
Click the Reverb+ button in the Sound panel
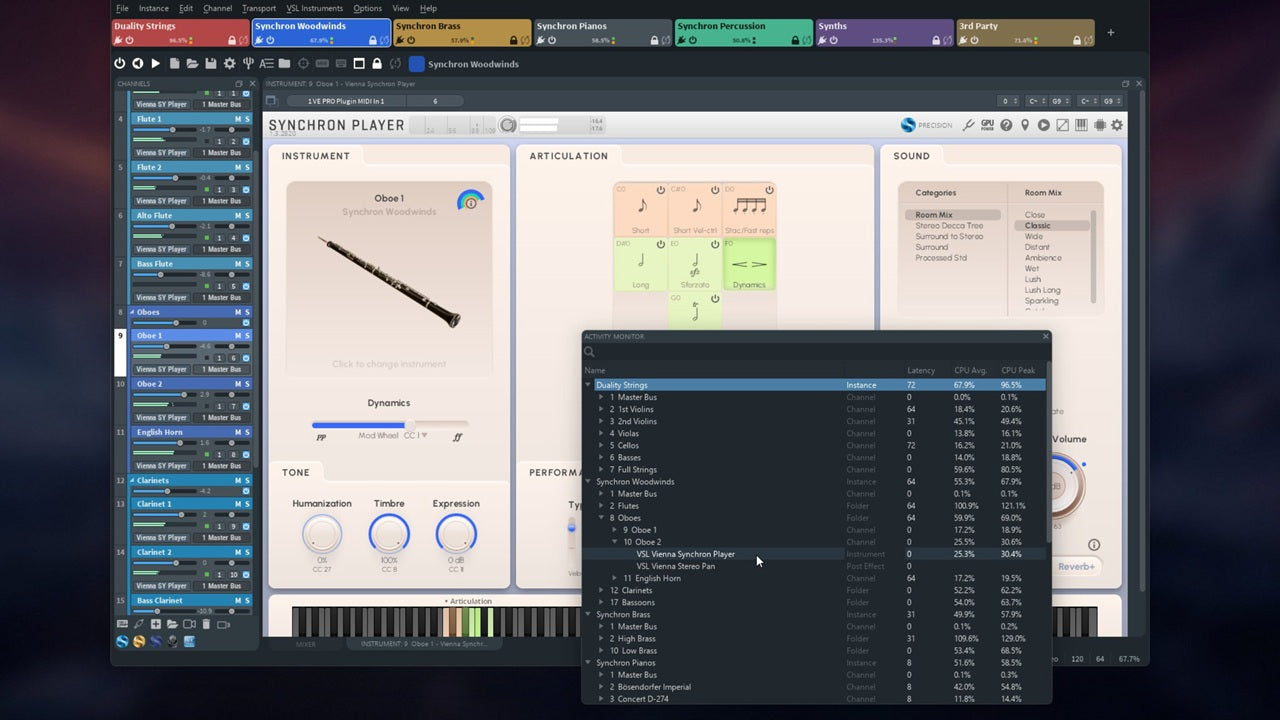[1077, 566]
